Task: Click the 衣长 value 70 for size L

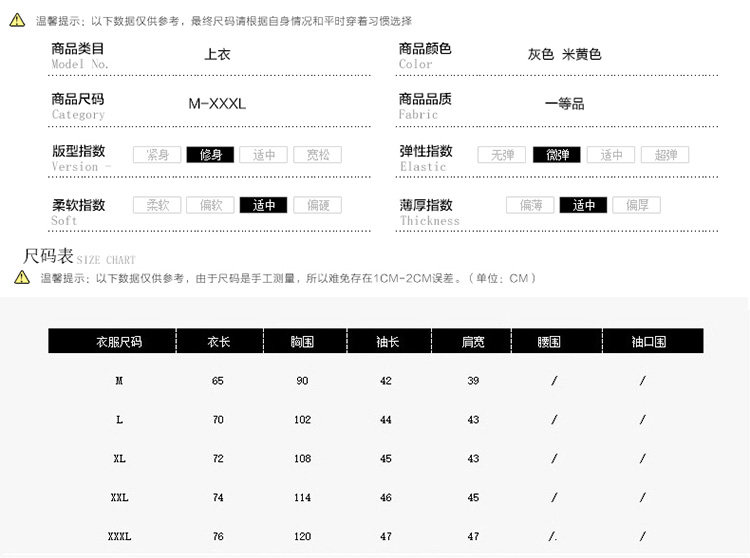Action: pyautogui.click(x=218, y=420)
